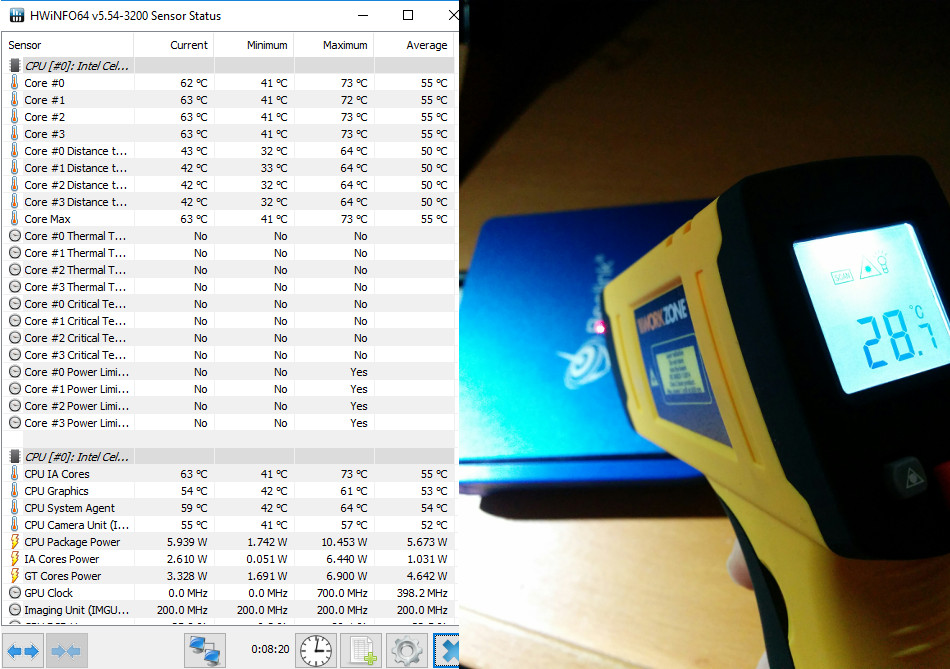Image resolution: width=950 pixels, height=669 pixels.
Task: Select the Core #0 Distance t... row
Action: pos(230,150)
